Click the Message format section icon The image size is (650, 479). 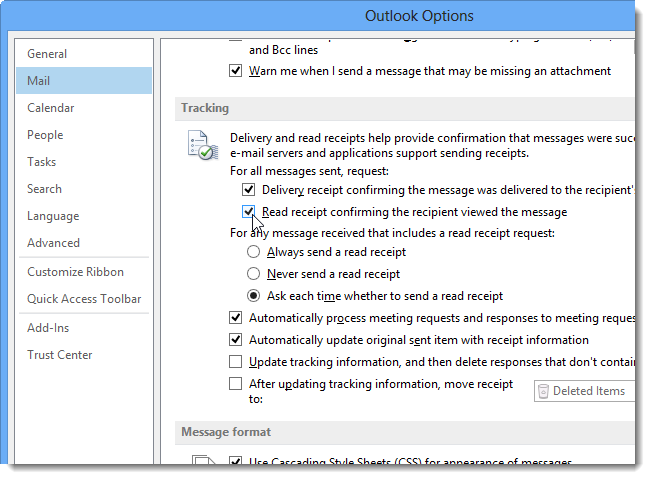[x=204, y=460]
